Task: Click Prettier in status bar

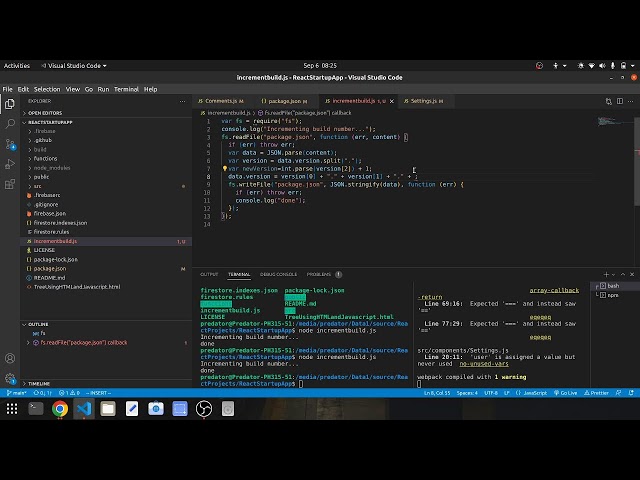Action: (x=596, y=393)
